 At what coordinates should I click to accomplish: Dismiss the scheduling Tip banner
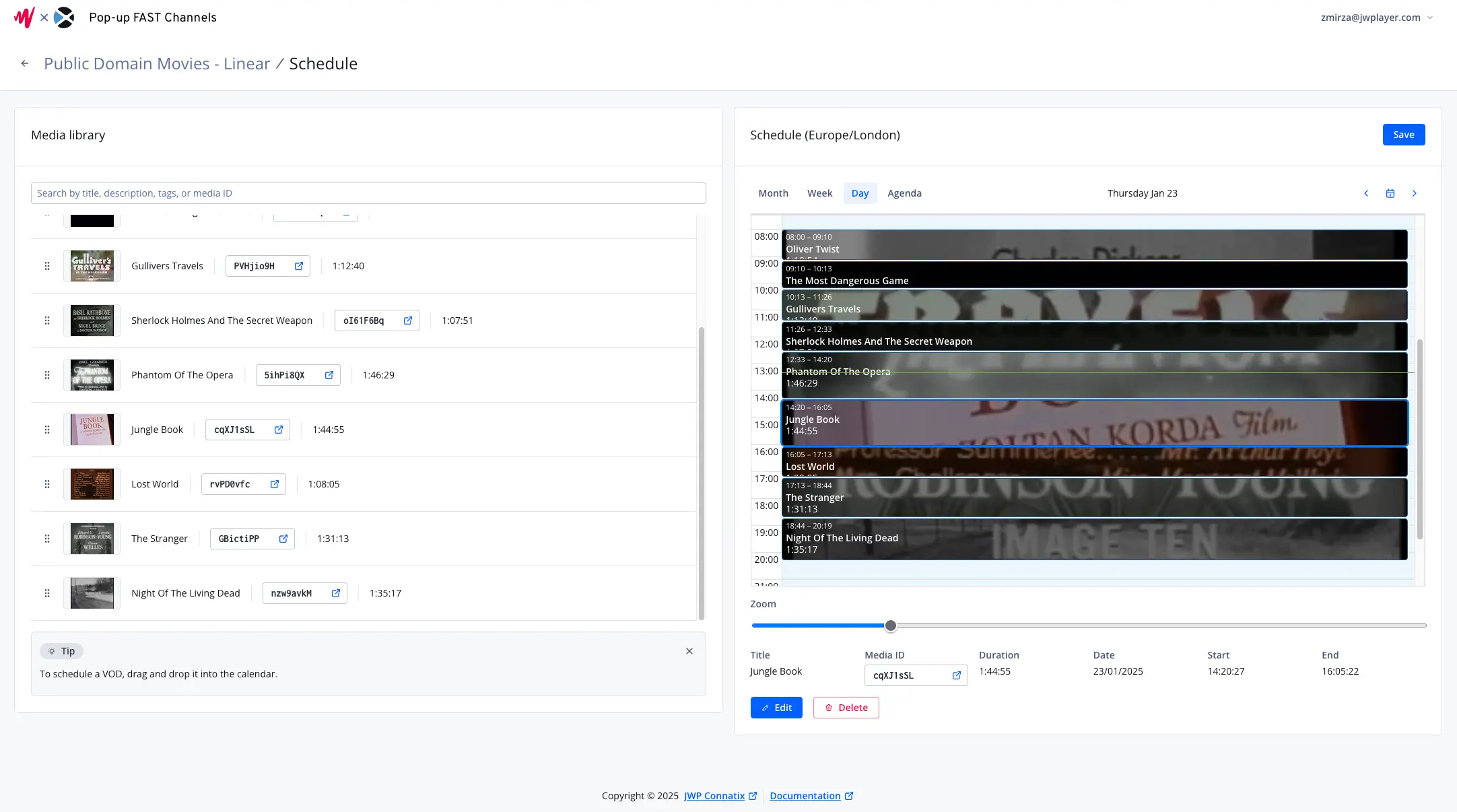tap(689, 651)
